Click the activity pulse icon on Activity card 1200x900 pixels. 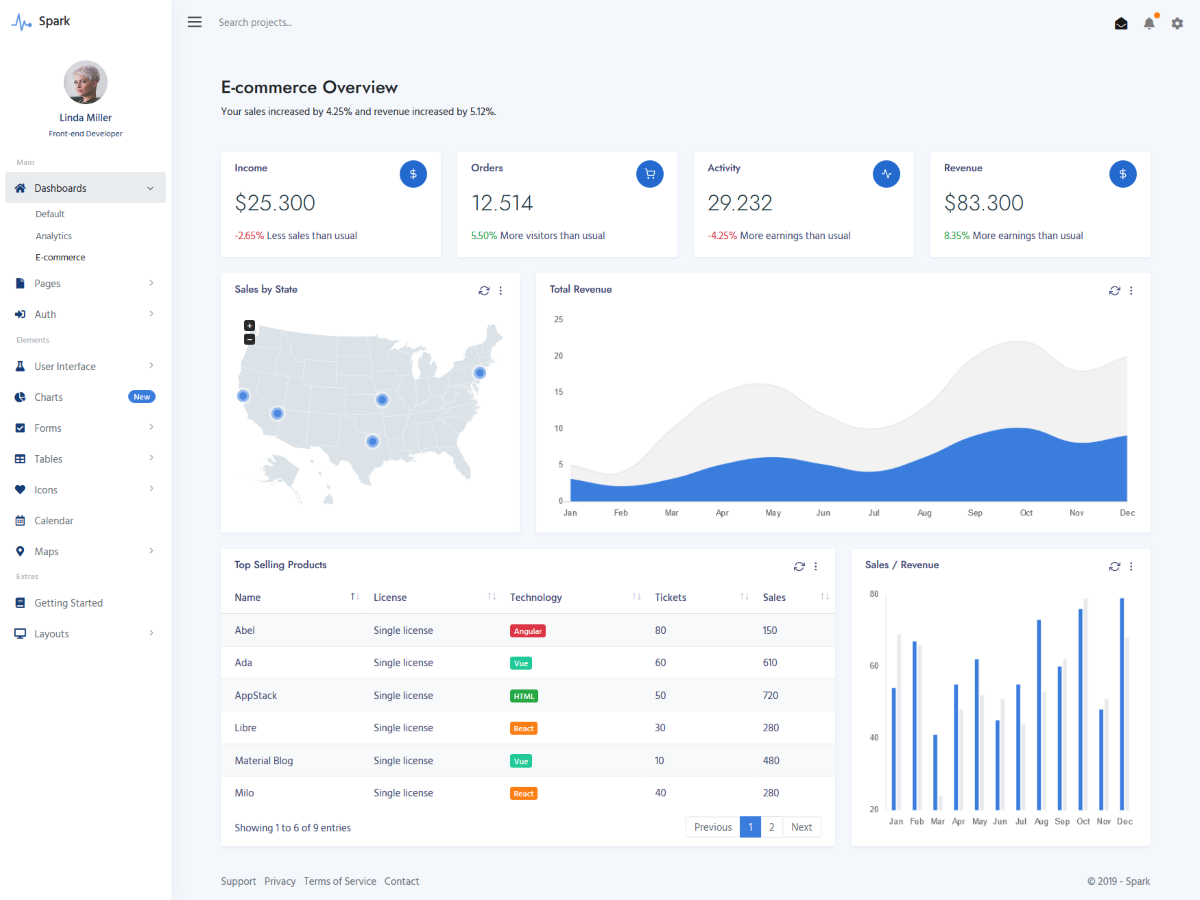pyautogui.click(x=886, y=173)
